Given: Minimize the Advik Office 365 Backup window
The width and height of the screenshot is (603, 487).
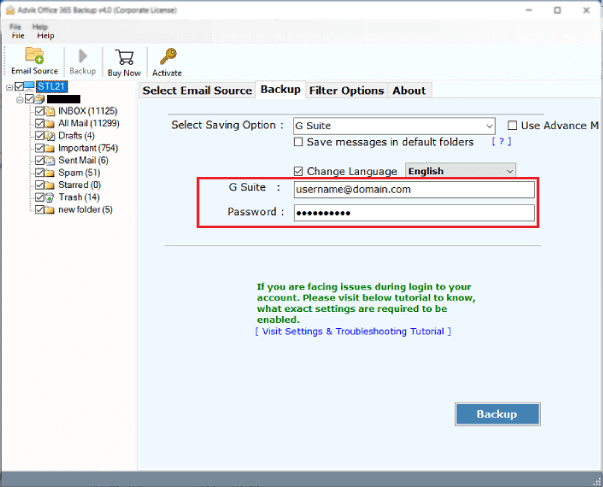Looking at the screenshot, I should 529,10.
